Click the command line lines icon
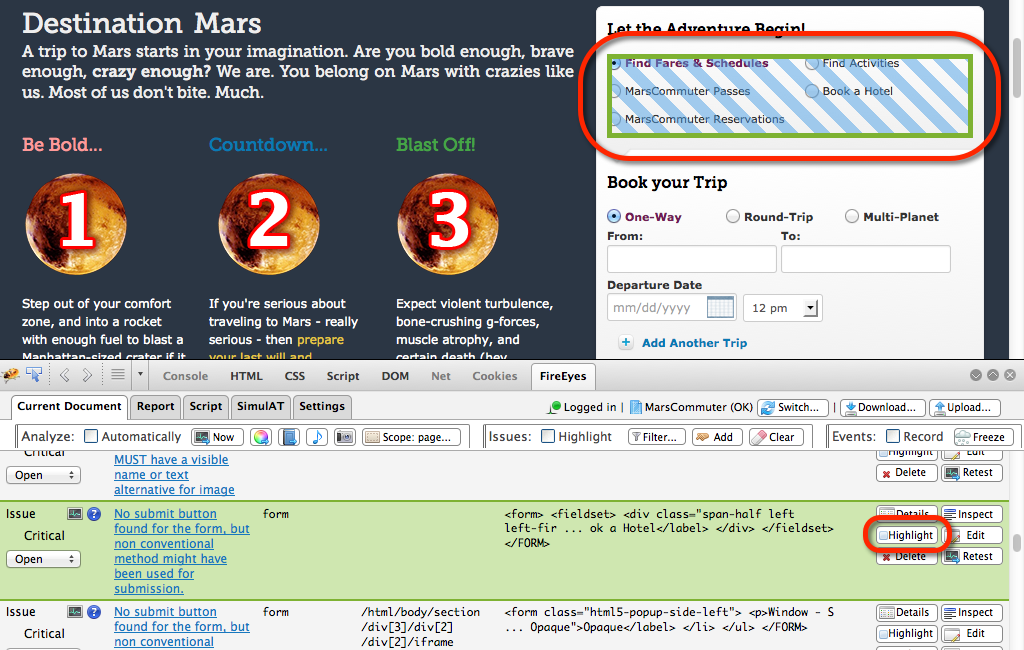The width and height of the screenshot is (1024, 650). pos(118,374)
